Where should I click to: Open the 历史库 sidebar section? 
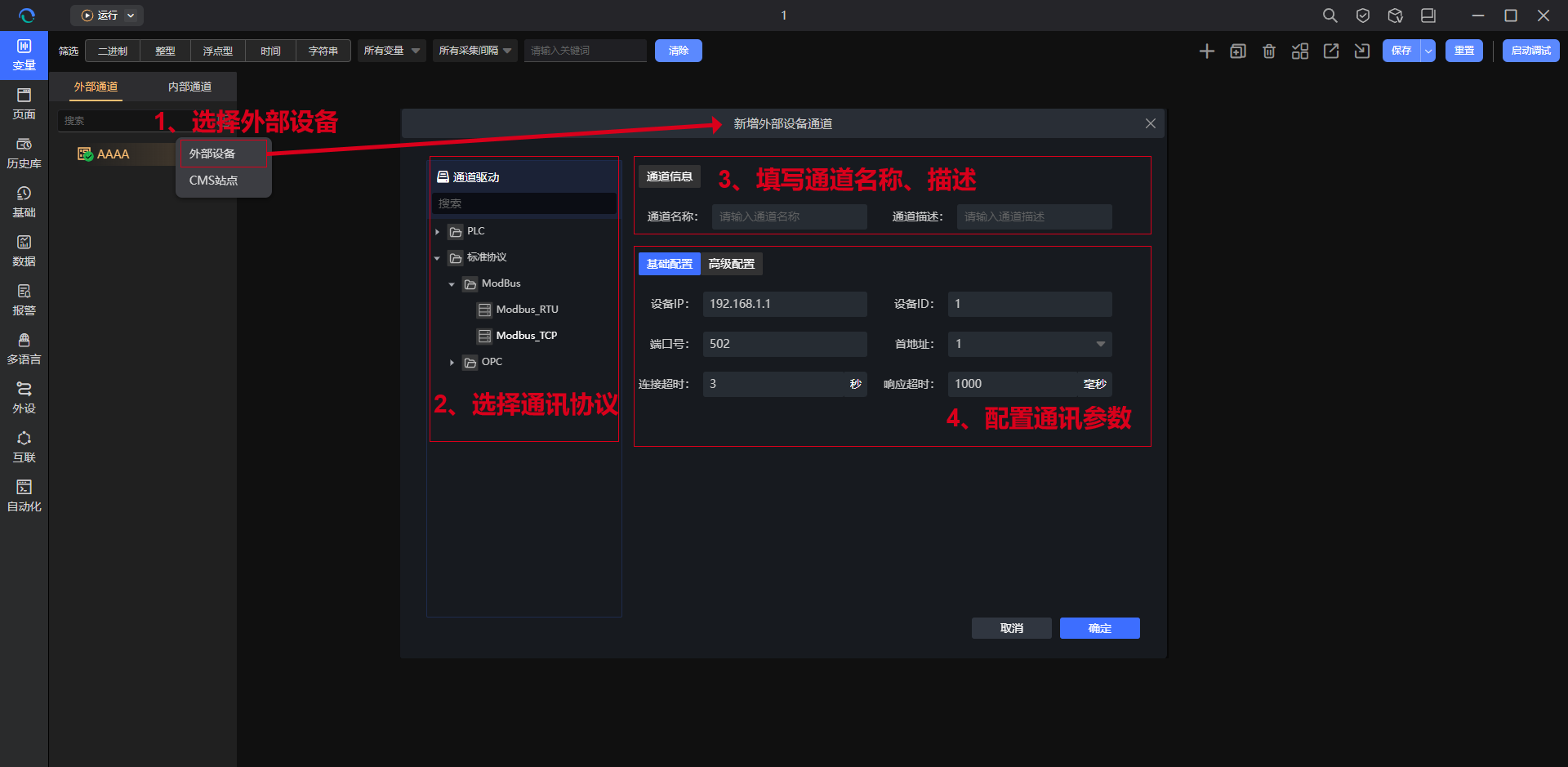point(24,153)
